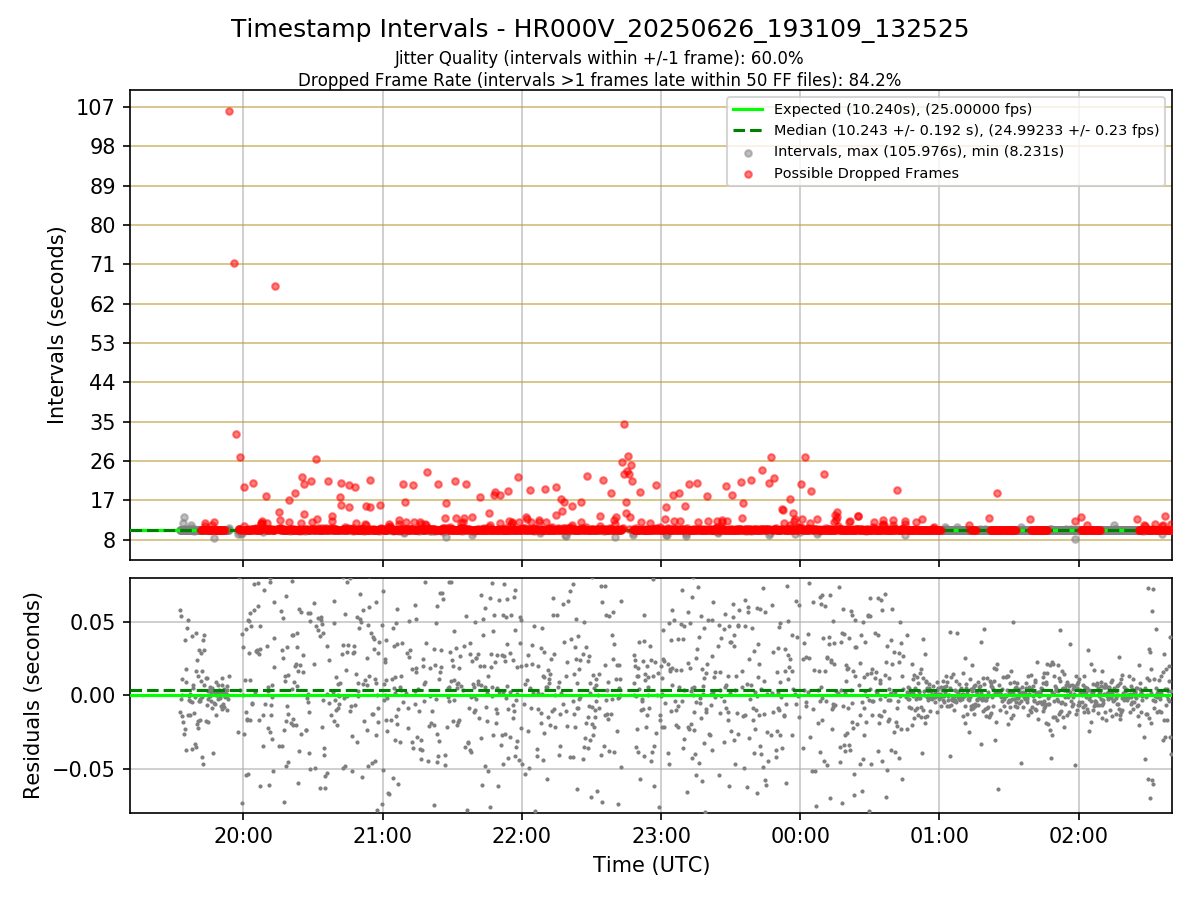Click the red point near 34 seconds before 23:00
The image size is (1200, 900).
[x=624, y=424]
